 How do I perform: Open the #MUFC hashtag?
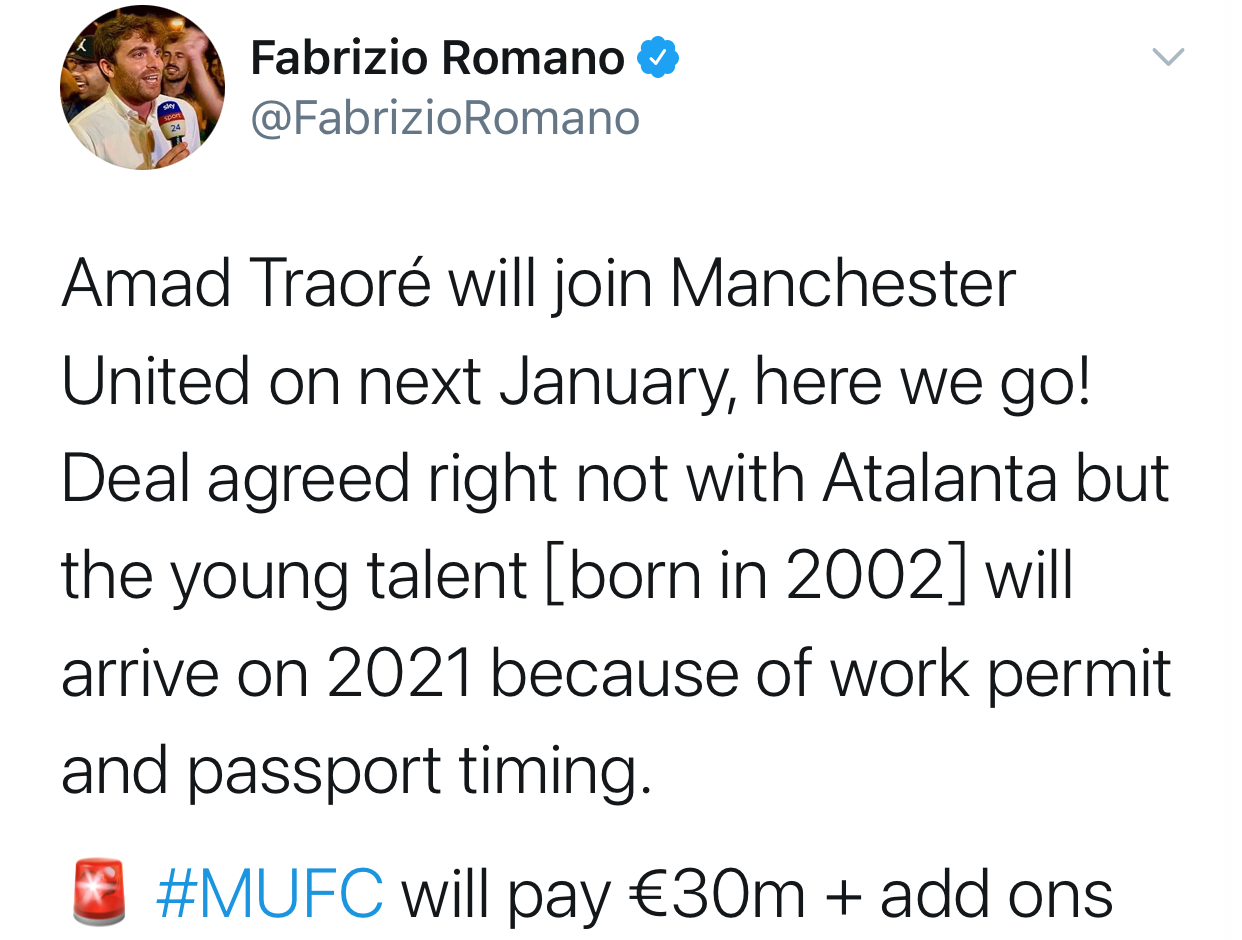(269, 893)
